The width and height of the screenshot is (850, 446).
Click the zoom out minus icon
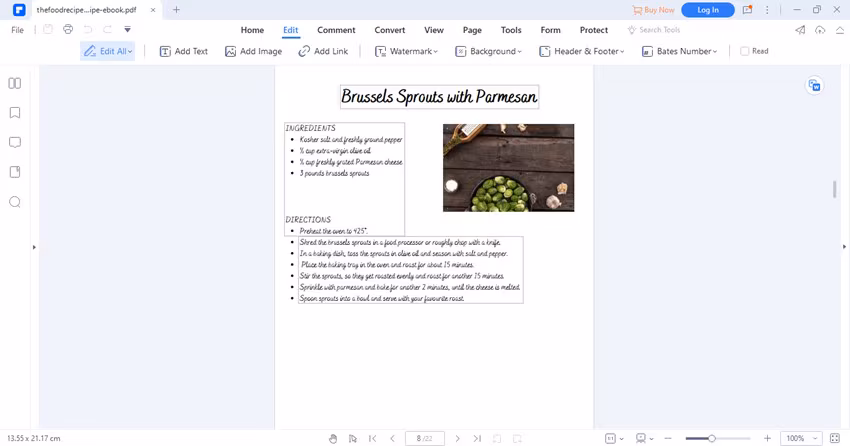(668, 438)
